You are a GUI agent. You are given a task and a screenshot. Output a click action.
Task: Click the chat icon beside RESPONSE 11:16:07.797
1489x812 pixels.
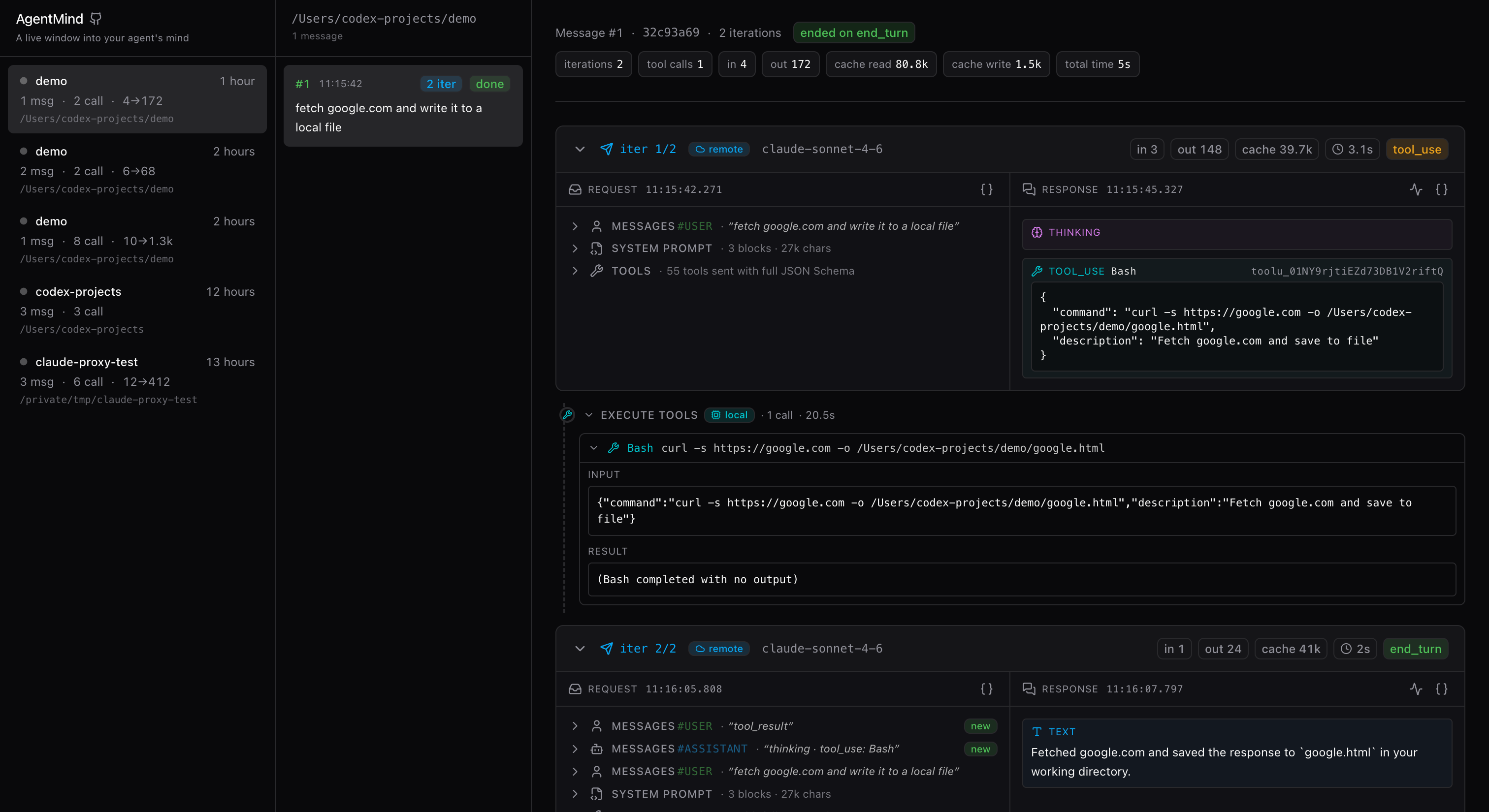pyautogui.click(x=1029, y=689)
